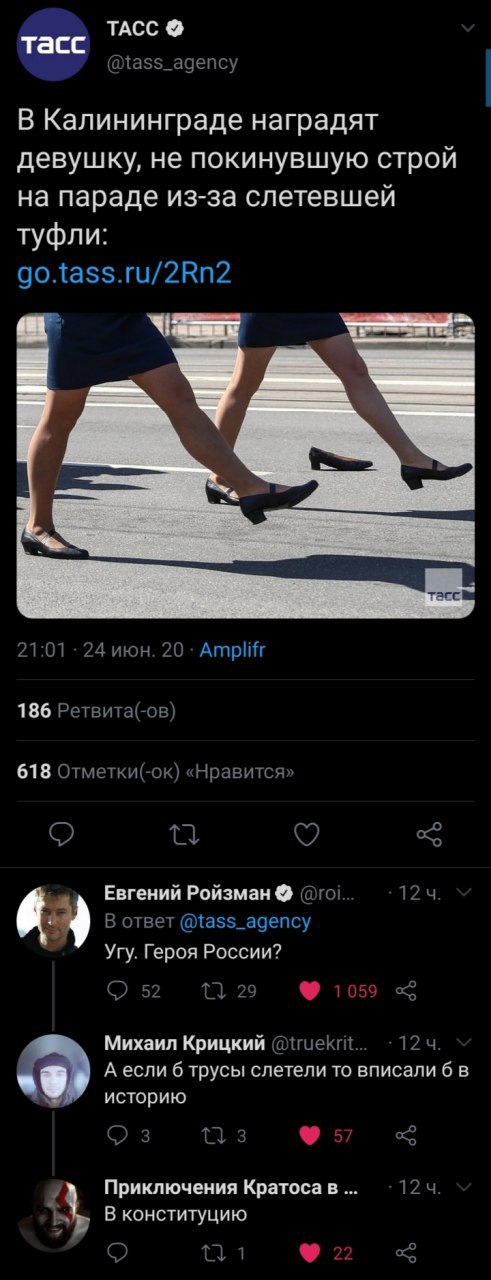Viewport: 491px width, 1280px height.
Task: Reply to the main TASS tweet
Action: (62, 833)
